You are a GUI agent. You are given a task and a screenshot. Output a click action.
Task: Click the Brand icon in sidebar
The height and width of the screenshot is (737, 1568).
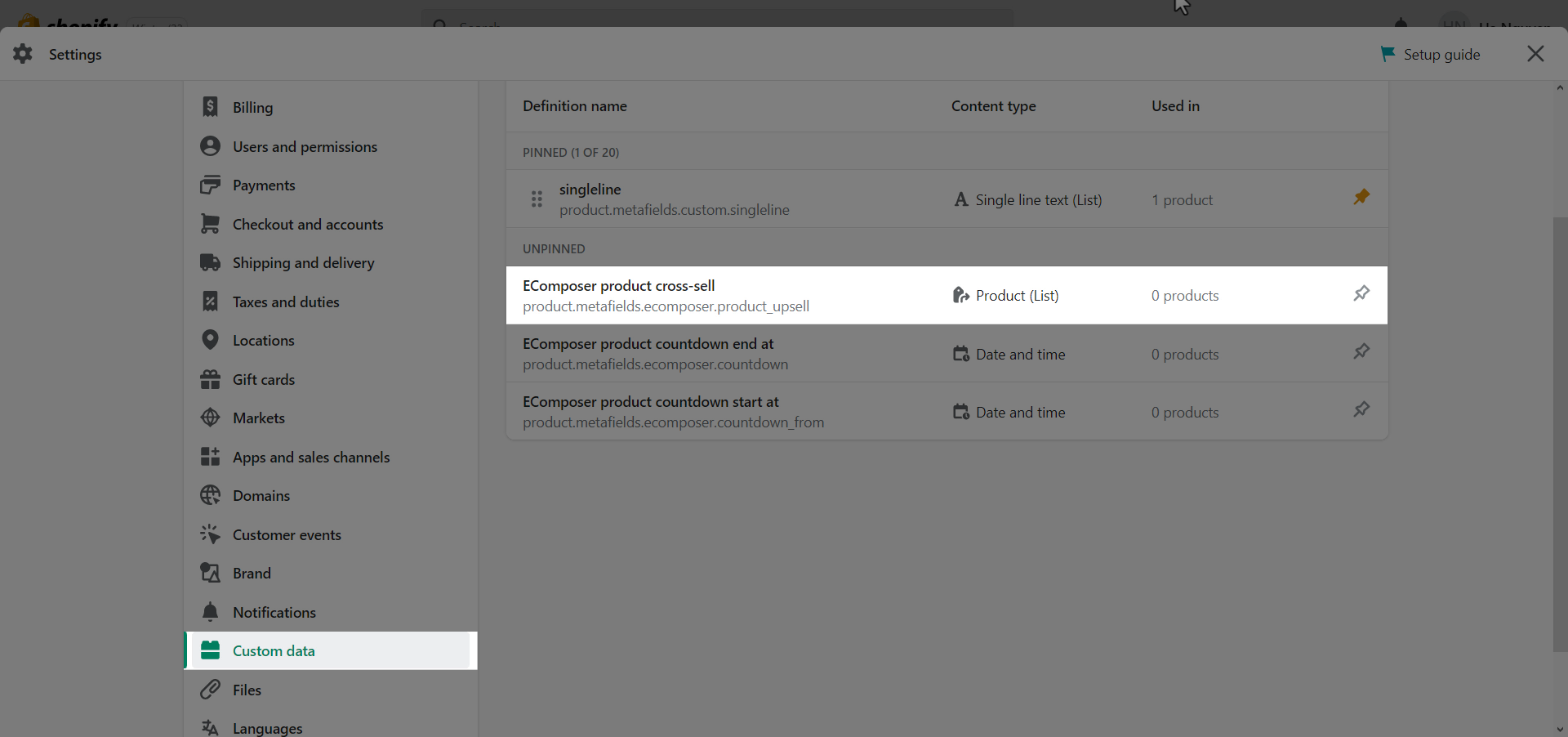[x=210, y=573]
